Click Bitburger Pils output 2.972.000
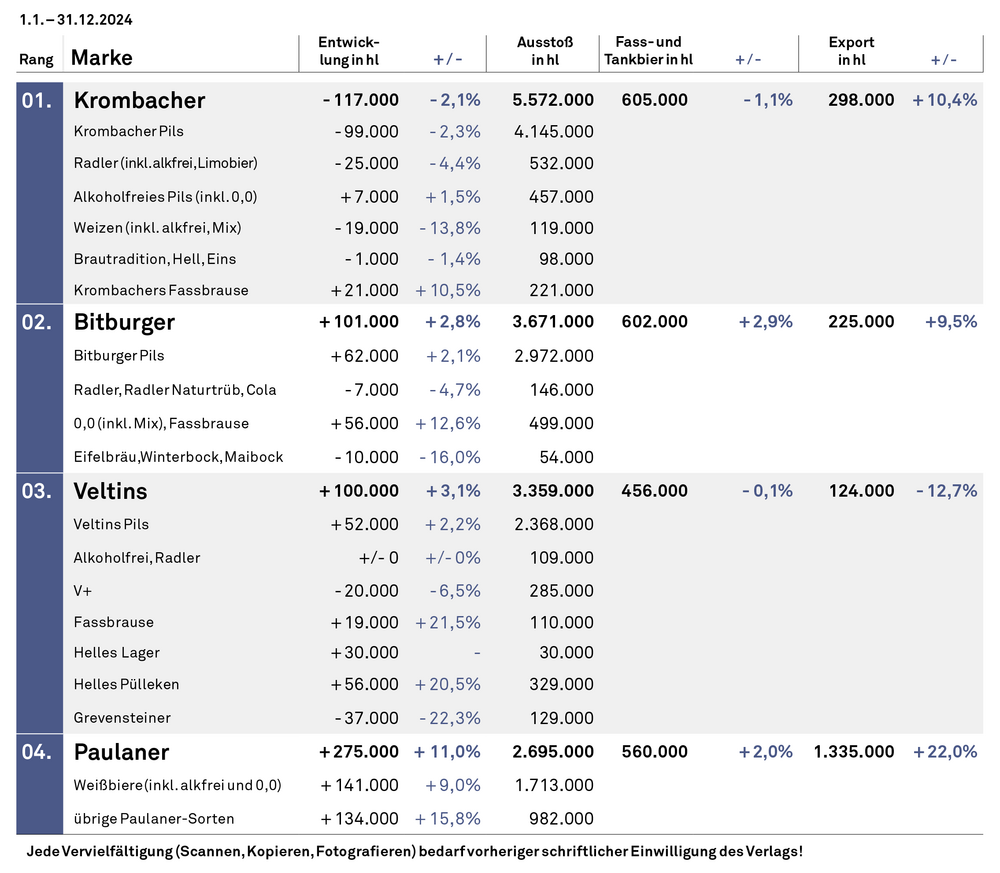 (x=554, y=356)
